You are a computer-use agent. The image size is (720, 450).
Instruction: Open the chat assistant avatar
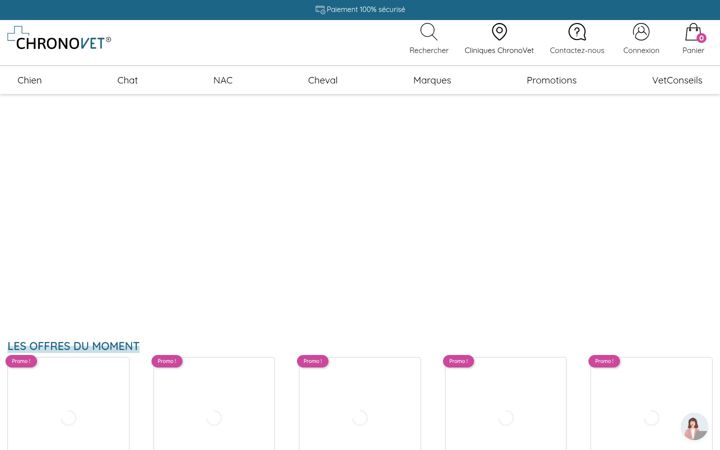(694, 427)
